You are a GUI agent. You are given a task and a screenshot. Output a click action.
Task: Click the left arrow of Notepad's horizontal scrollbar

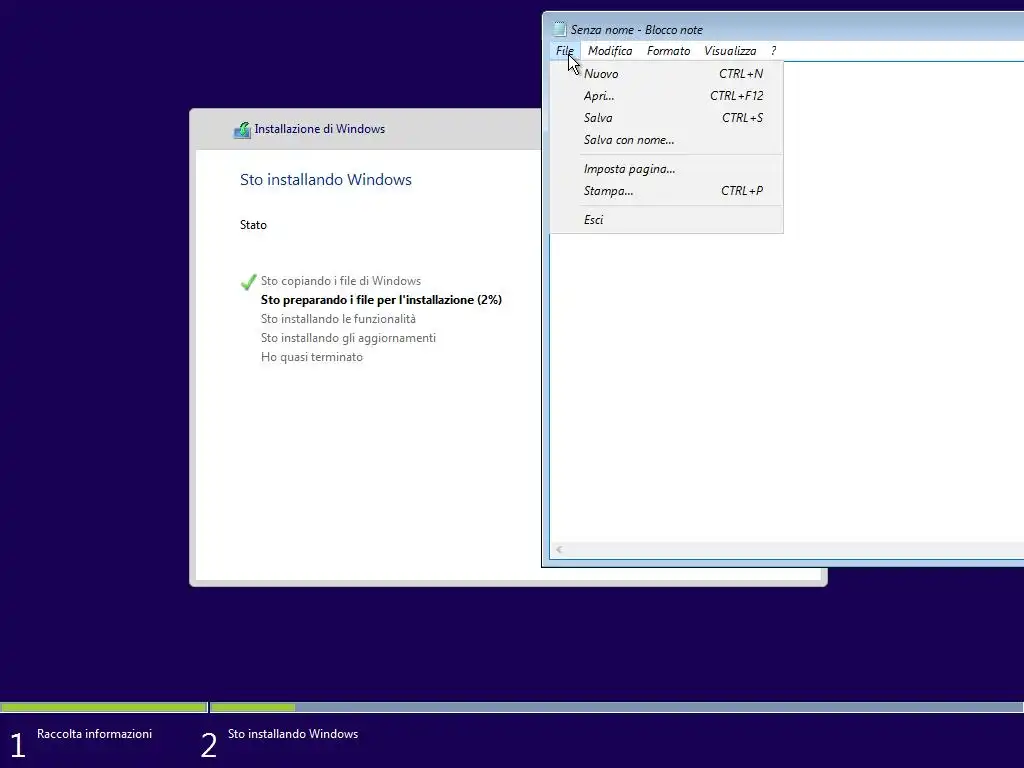point(559,550)
